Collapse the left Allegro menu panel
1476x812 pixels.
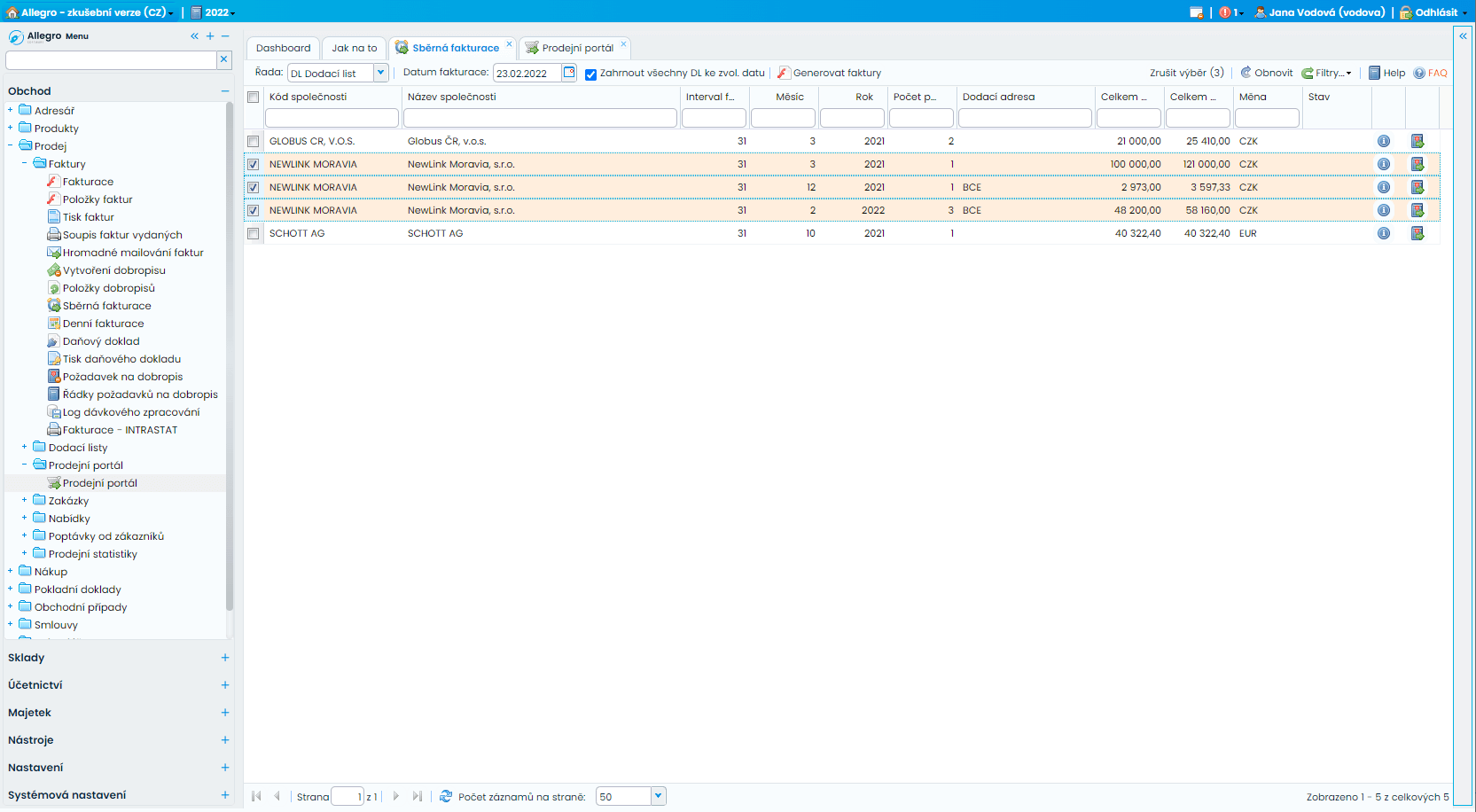click(194, 36)
